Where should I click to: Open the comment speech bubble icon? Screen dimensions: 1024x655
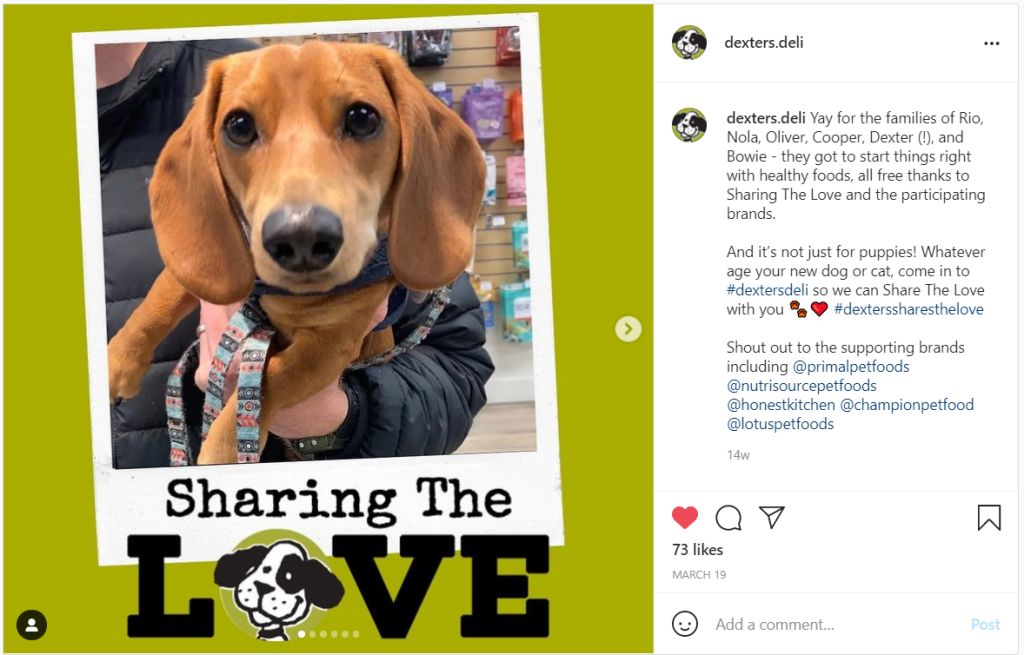click(x=728, y=518)
